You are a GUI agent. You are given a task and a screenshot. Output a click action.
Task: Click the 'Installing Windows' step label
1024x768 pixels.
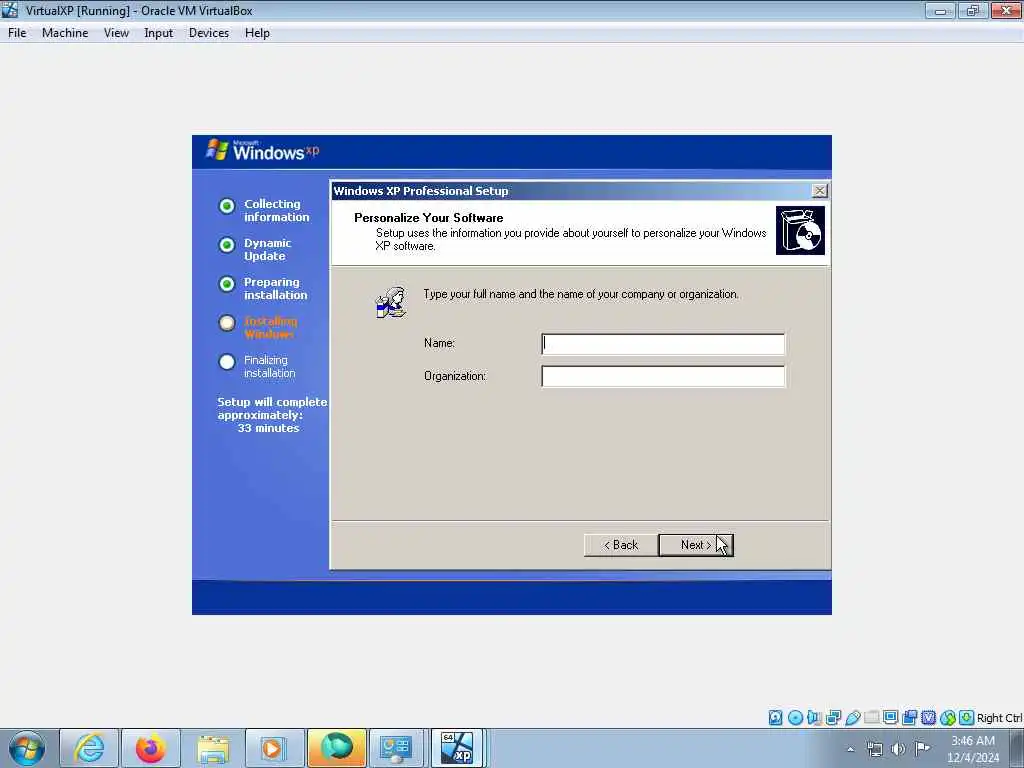pos(270,327)
